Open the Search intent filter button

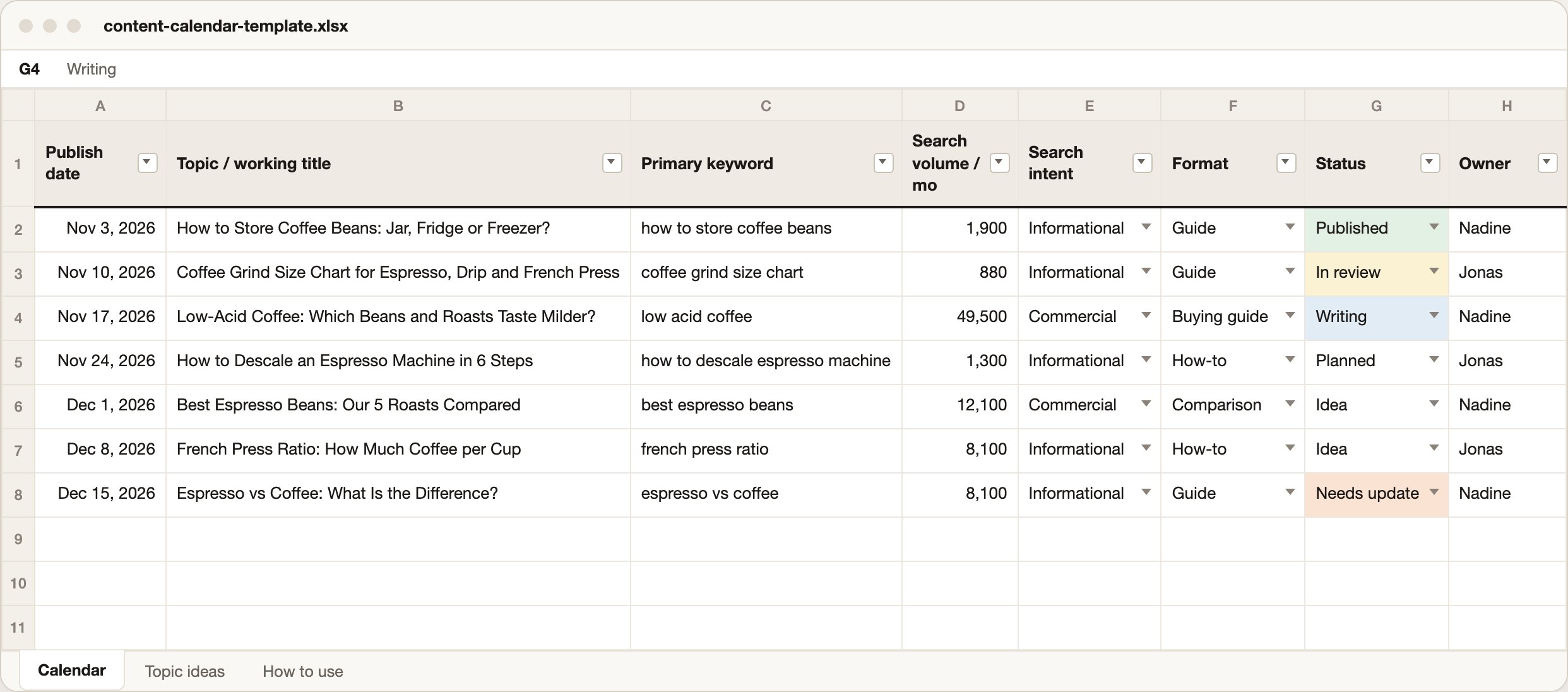(x=1142, y=163)
